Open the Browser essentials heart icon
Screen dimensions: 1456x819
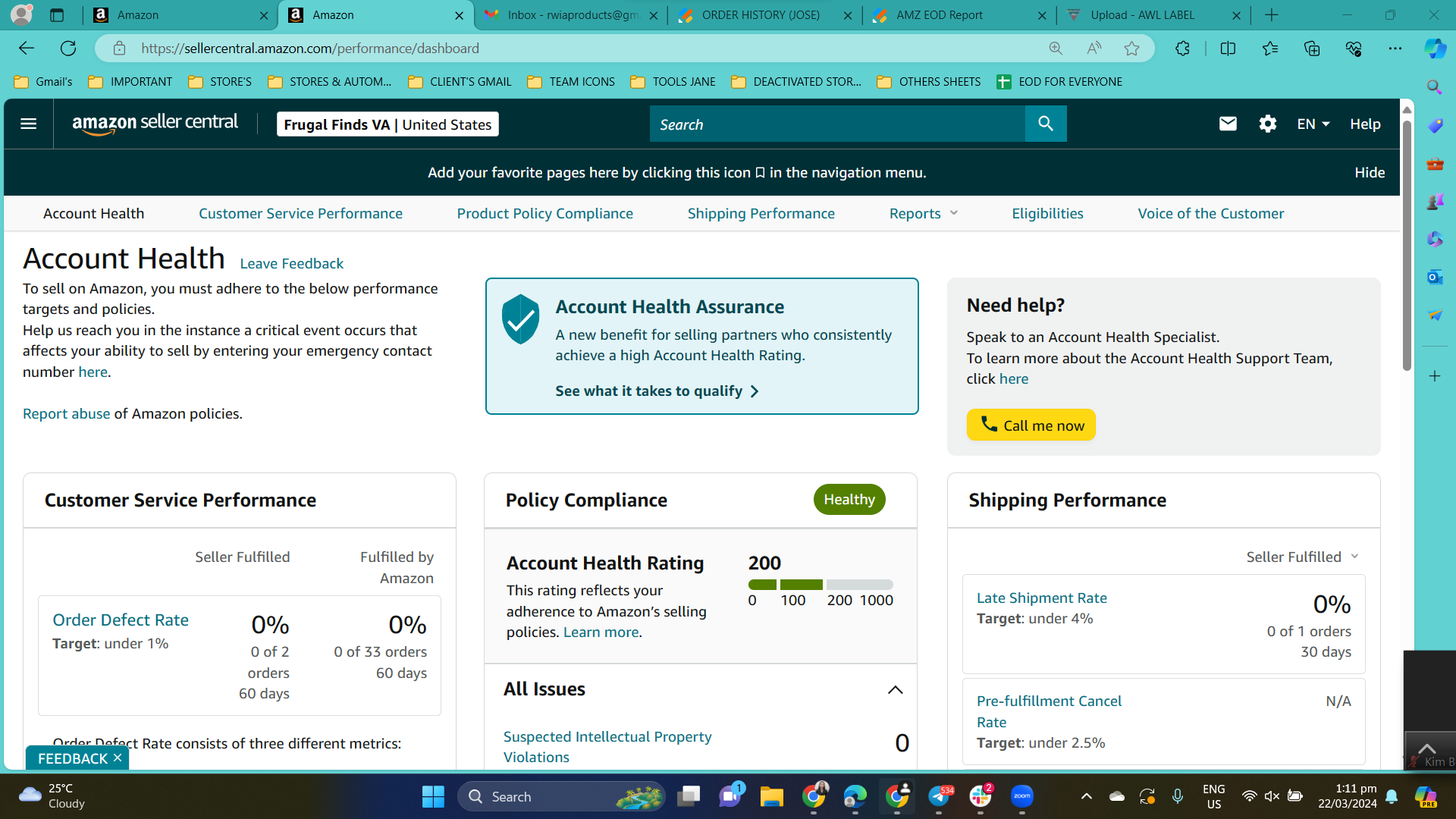[1354, 49]
